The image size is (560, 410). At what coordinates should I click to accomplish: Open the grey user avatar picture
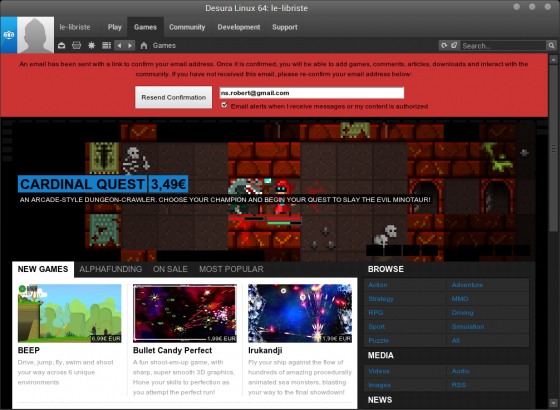click(35, 35)
